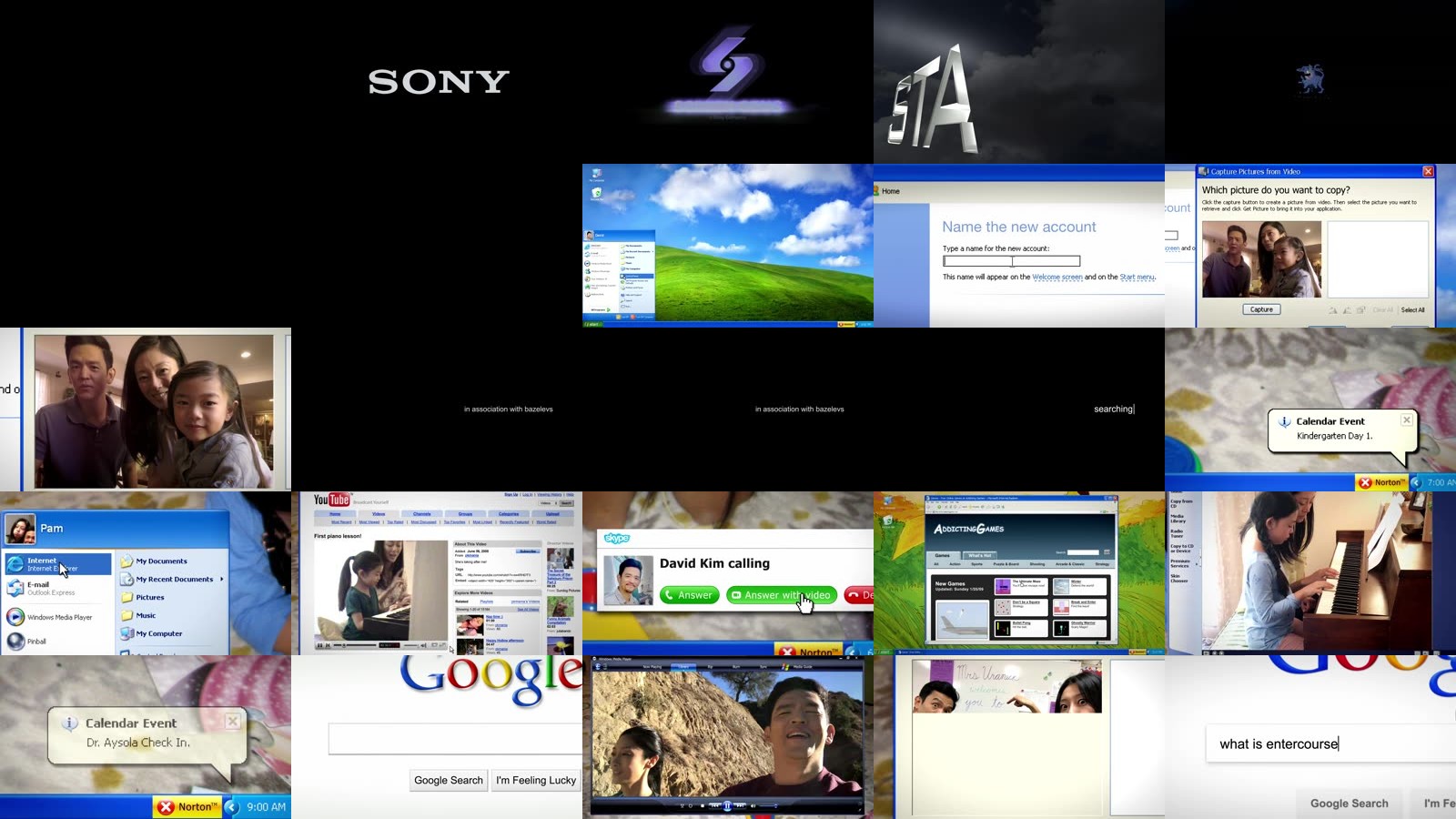The width and height of the screenshot is (1456, 819).
Task: Click Google Search under the empty search box
Action: tap(449, 780)
